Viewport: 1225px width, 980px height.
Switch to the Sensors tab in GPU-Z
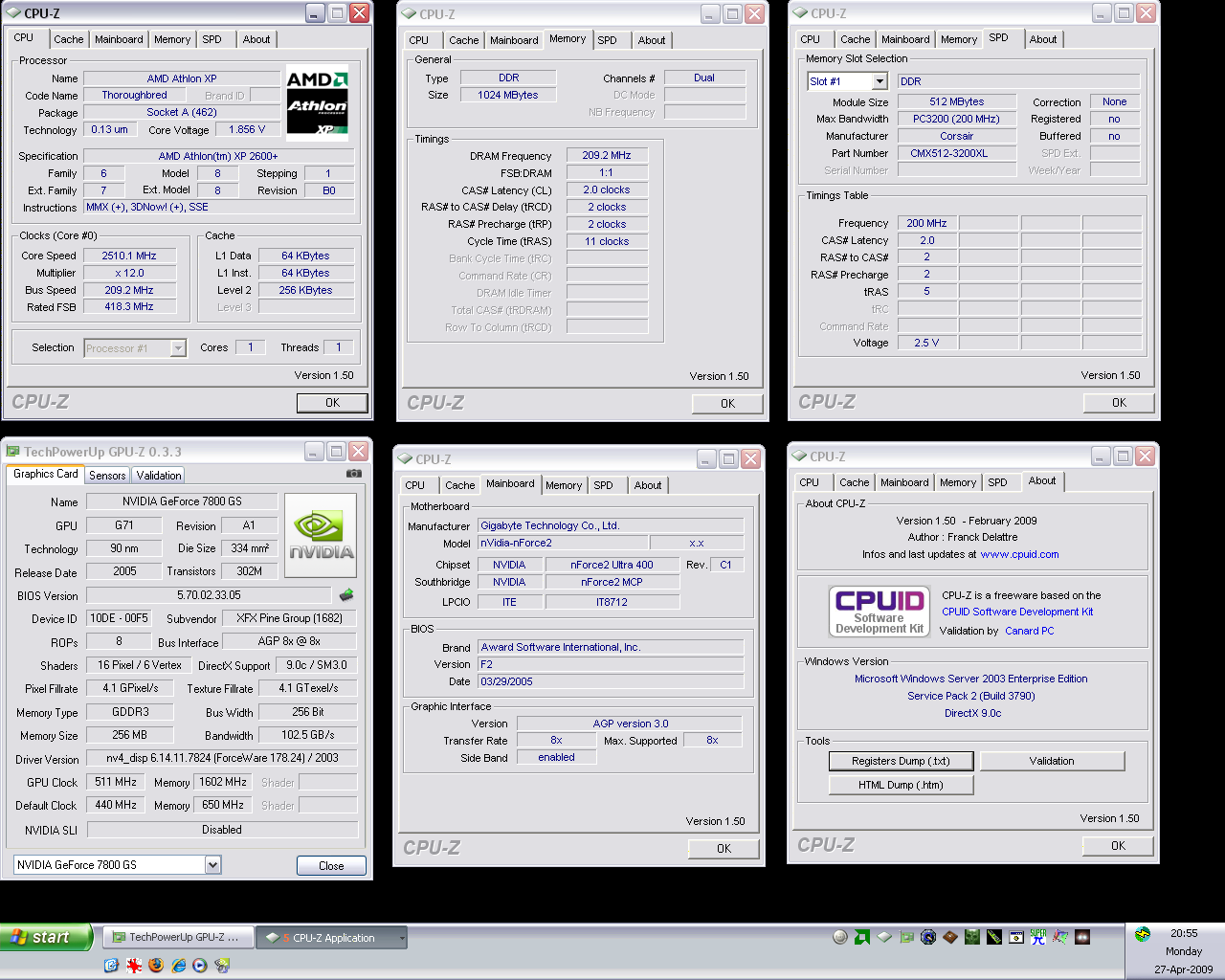coord(107,476)
